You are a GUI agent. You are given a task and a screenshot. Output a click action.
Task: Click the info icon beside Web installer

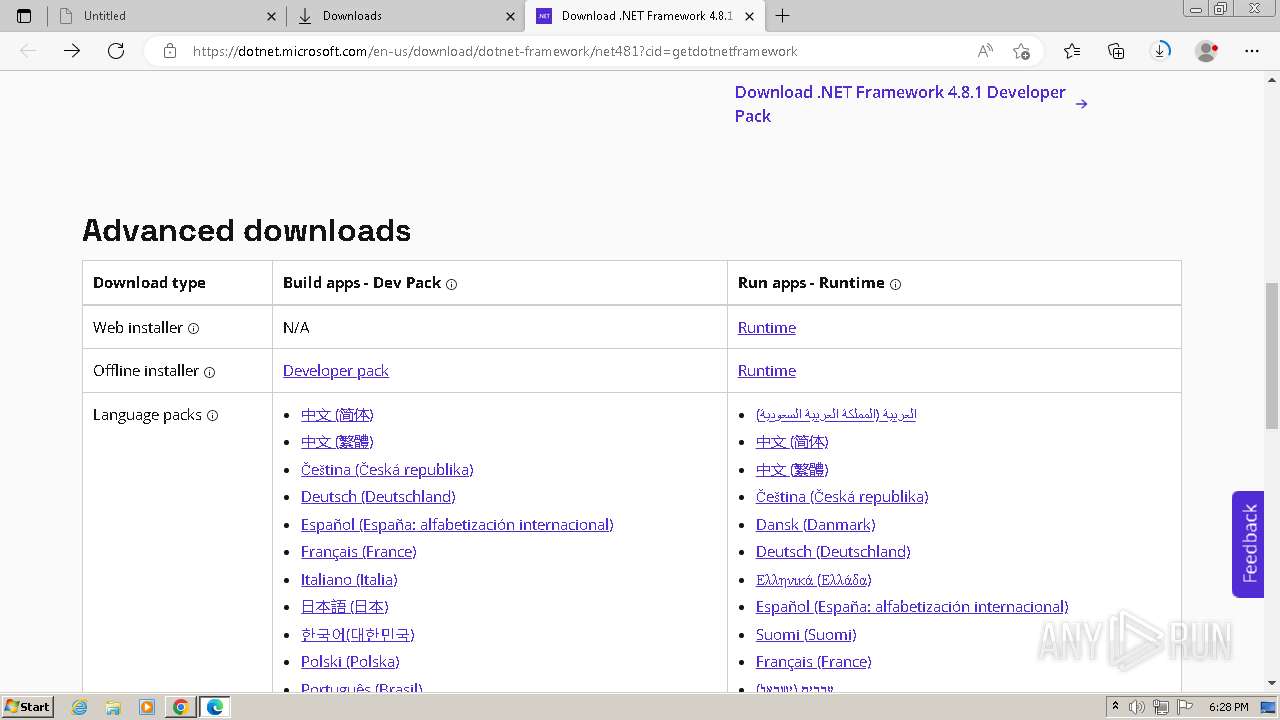pyautogui.click(x=194, y=328)
